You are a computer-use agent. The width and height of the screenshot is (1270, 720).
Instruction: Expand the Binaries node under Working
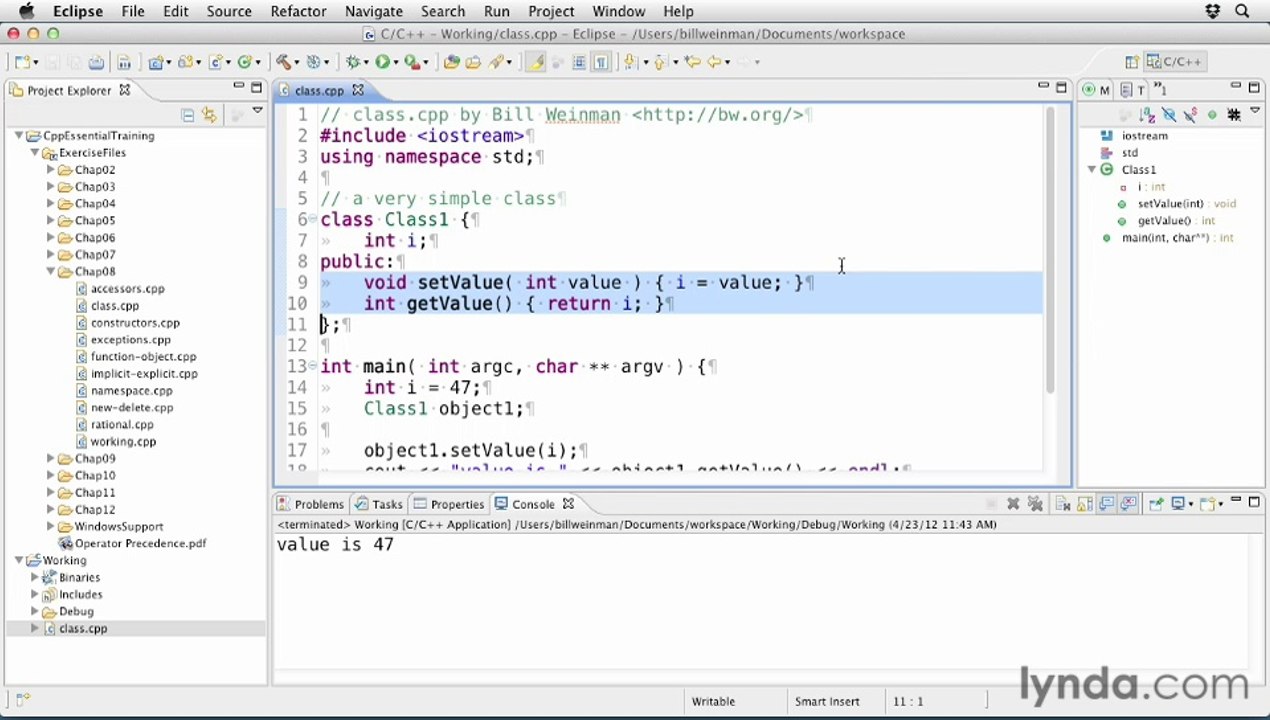35,577
